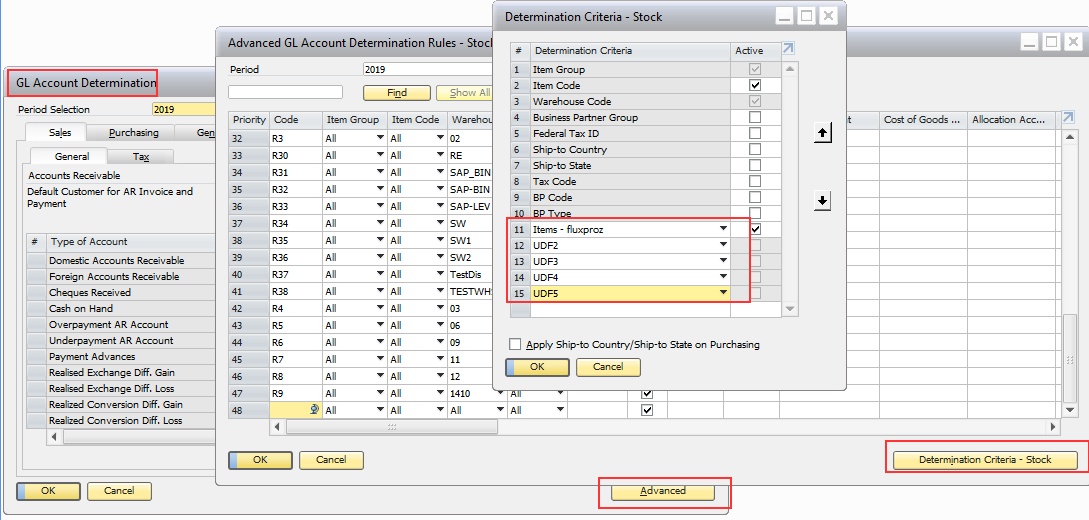This screenshot has width=1089, height=520.
Task: Expand the Items - fluxproz dropdown
Action: coord(723,230)
